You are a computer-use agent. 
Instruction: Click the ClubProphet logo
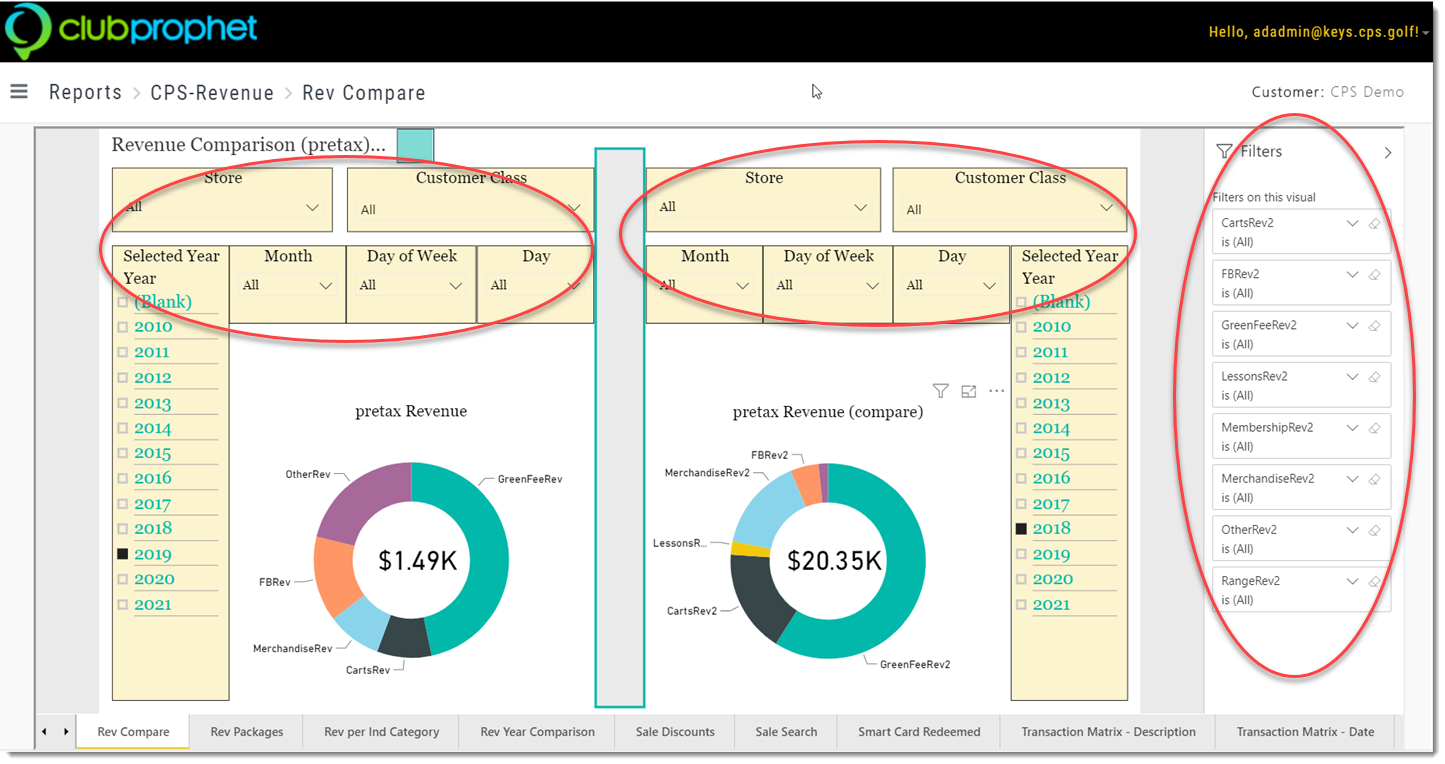point(132,30)
